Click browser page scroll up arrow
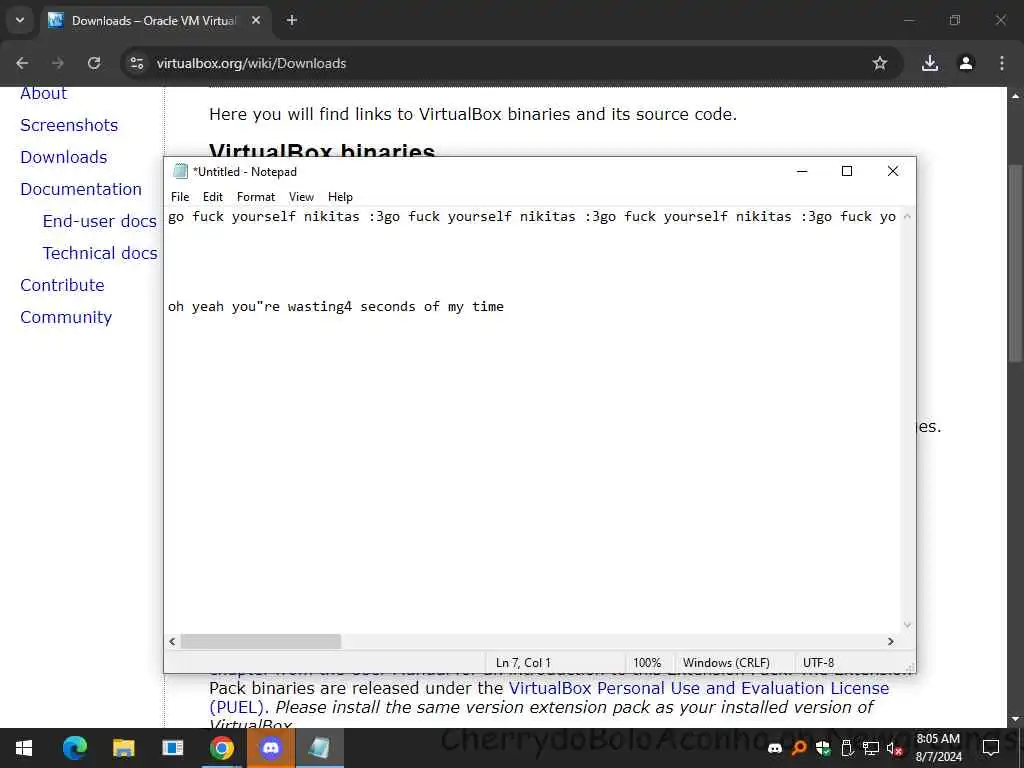The image size is (1024, 768). click(x=1015, y=95)
